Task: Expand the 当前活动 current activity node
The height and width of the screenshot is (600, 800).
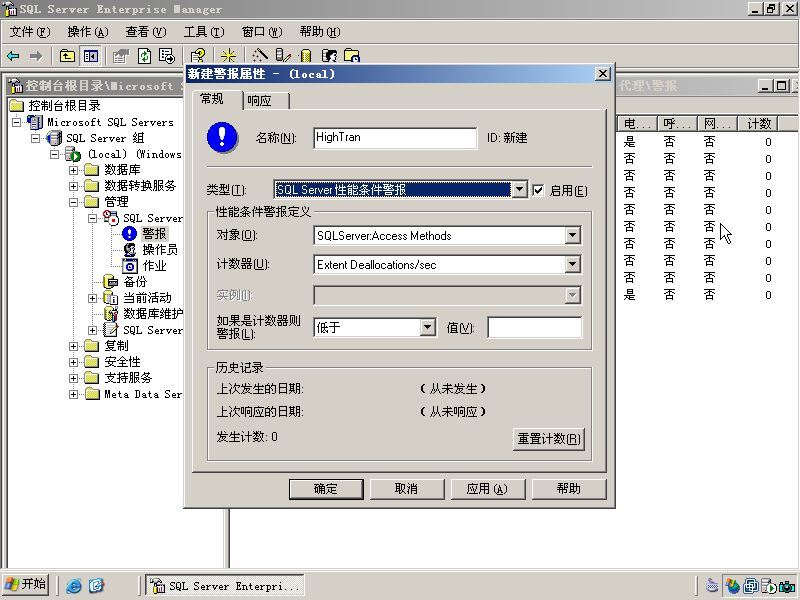Action: click(92, 298)
